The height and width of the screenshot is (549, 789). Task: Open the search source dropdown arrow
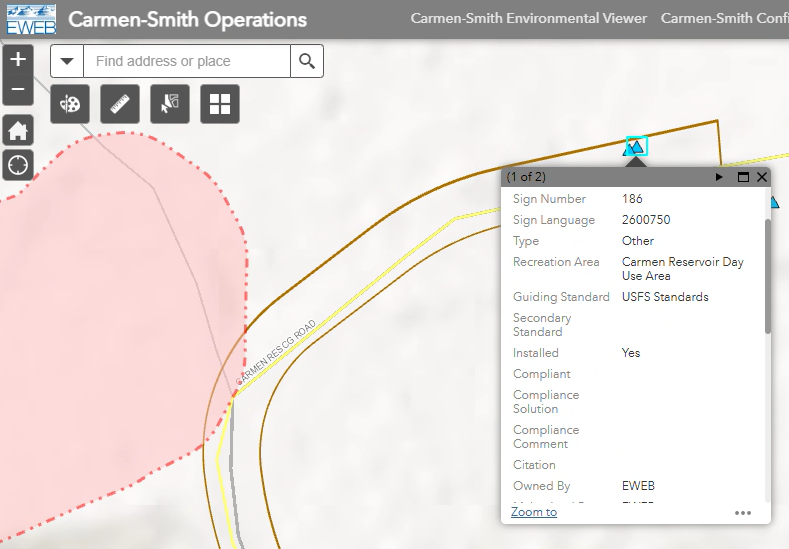click(67, 61)
